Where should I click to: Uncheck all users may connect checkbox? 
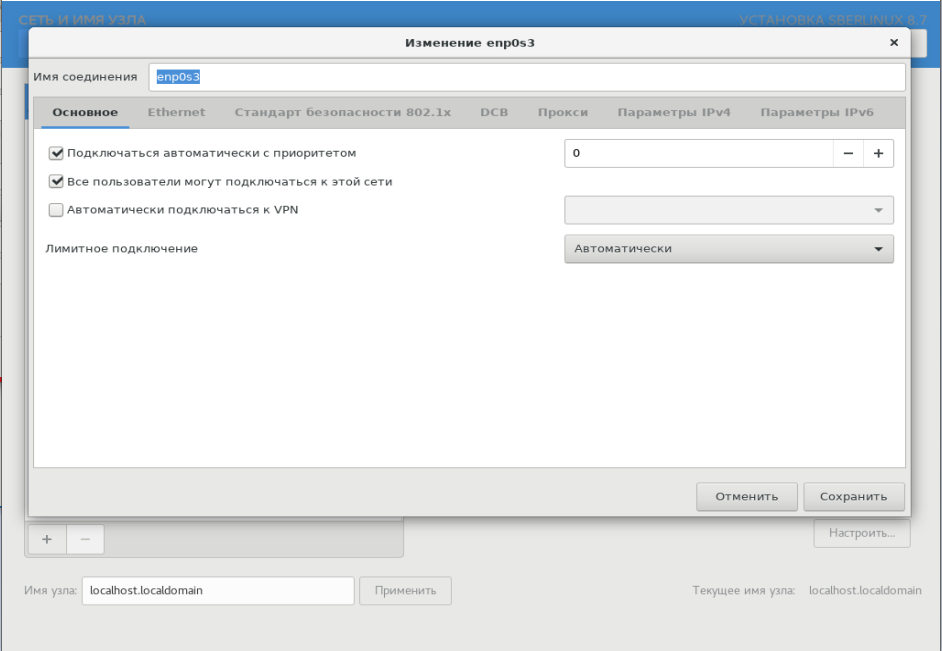(56, 182)
